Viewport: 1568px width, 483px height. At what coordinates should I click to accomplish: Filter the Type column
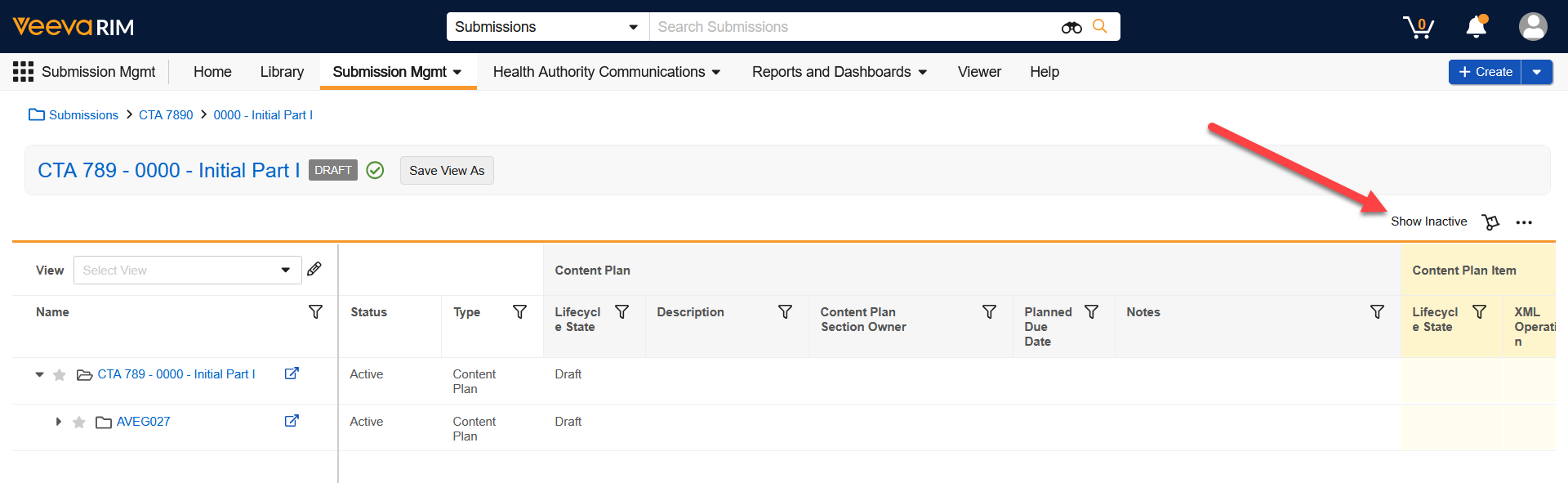click(519, 311)
